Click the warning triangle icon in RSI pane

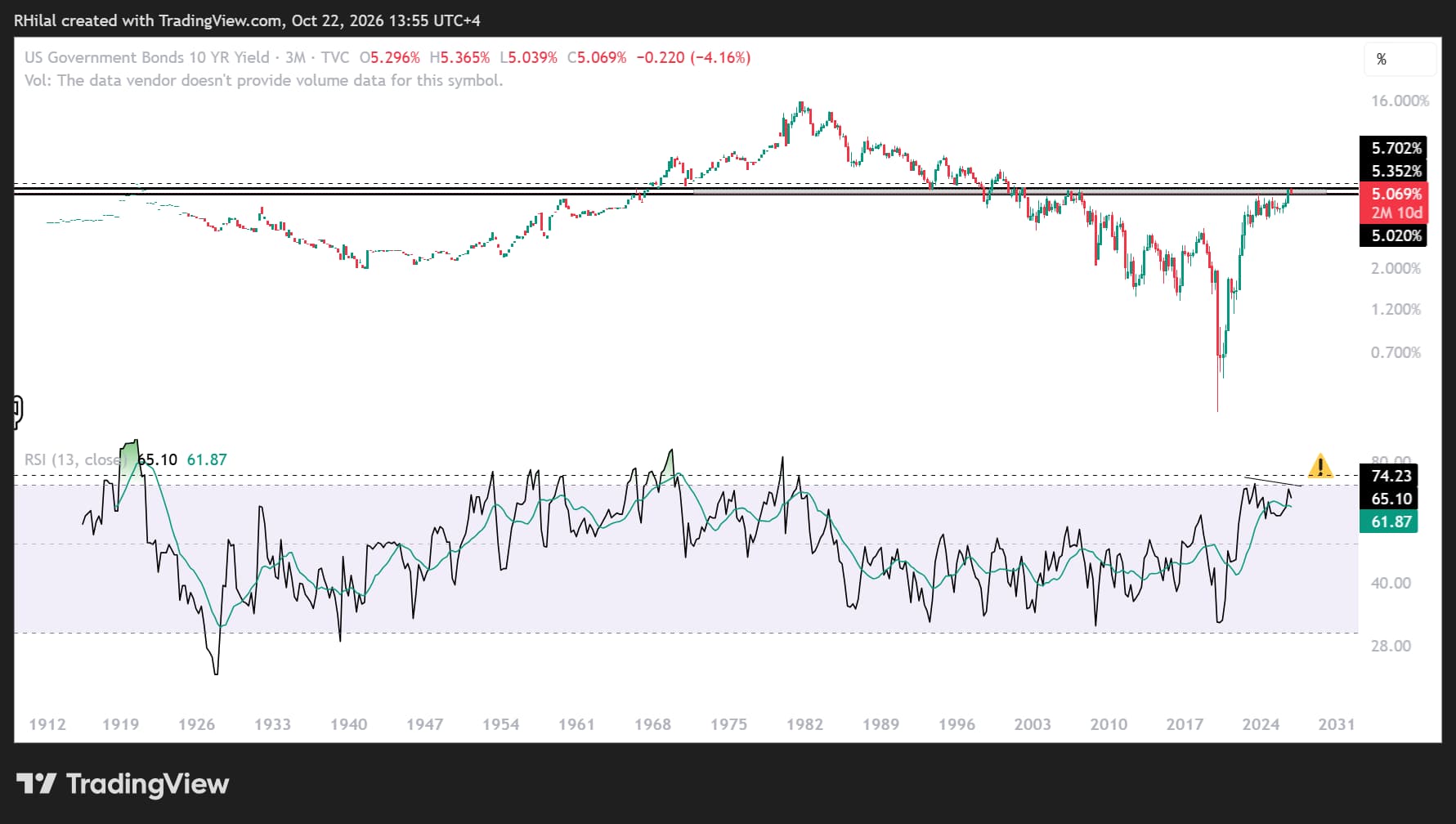(1320, 467)
